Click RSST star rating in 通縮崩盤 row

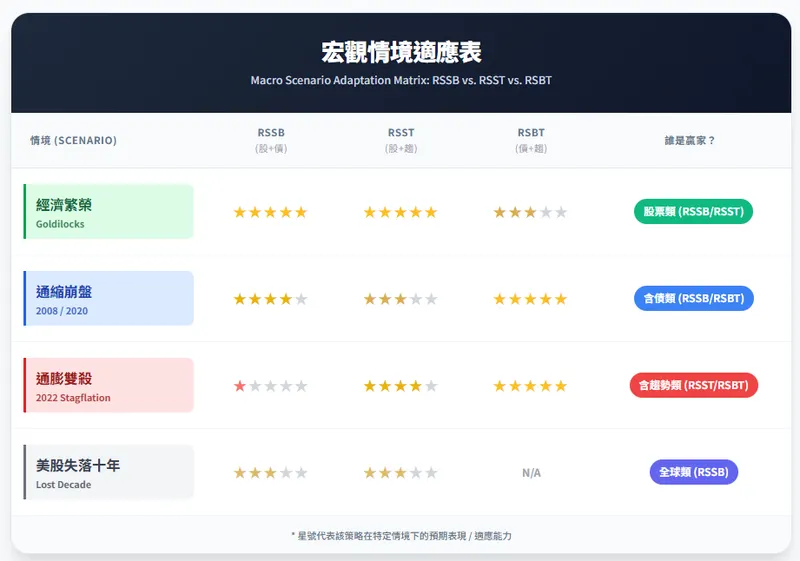(x=401, y=299)
